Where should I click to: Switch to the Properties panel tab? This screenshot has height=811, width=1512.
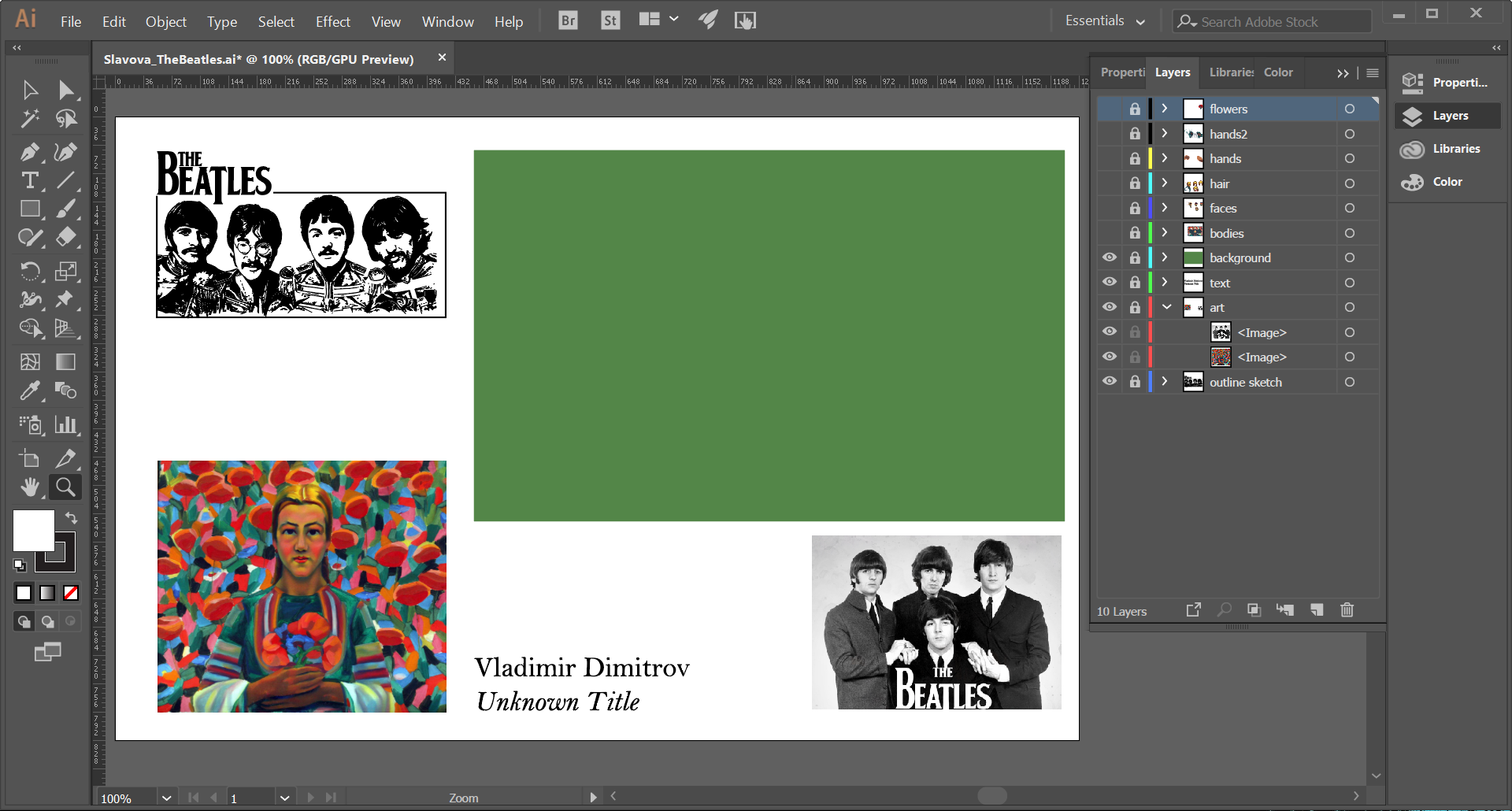click(x=1122, y=72)
